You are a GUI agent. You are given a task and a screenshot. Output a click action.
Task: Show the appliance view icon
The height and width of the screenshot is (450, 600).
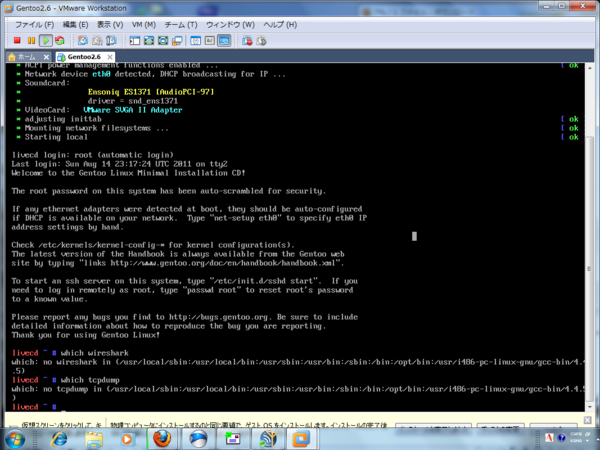(210, 41)
